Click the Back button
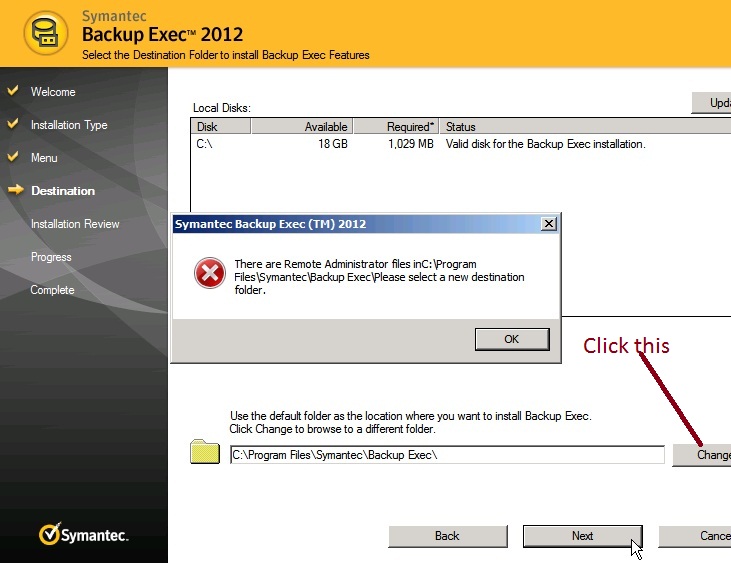Screen dimensions: 731x563 pos(447,536)
